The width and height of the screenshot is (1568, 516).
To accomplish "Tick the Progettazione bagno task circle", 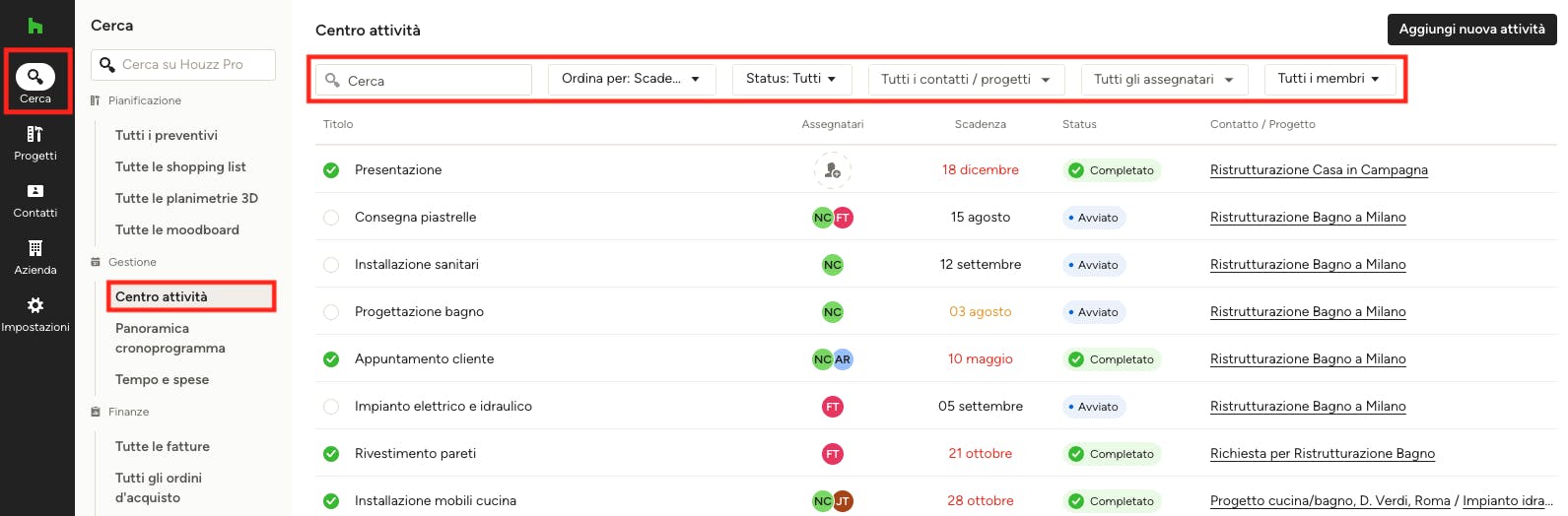I will pos(331,312).
